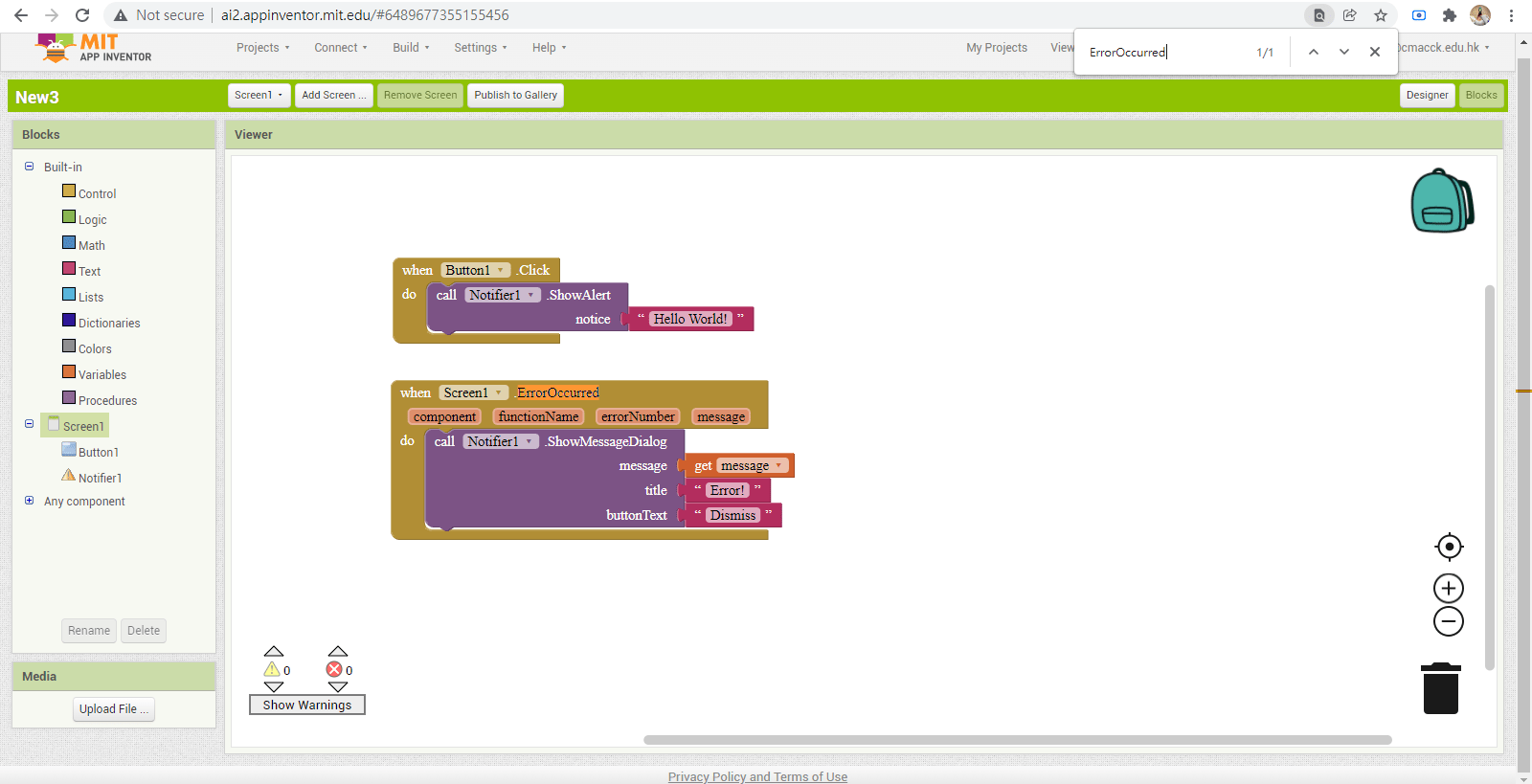This screenshot has height=784, width=1532.
Task: Click the trash can icon
Action: 1440,689
